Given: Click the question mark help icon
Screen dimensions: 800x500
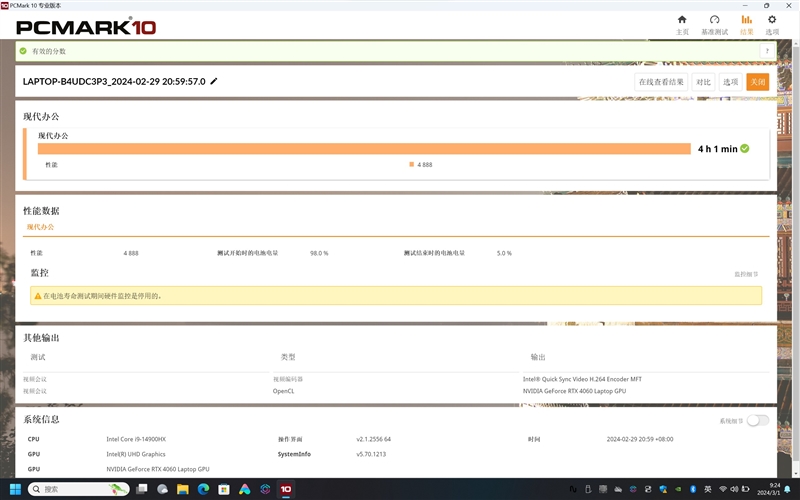Looking at the screenshot, I should coord(768,51).
